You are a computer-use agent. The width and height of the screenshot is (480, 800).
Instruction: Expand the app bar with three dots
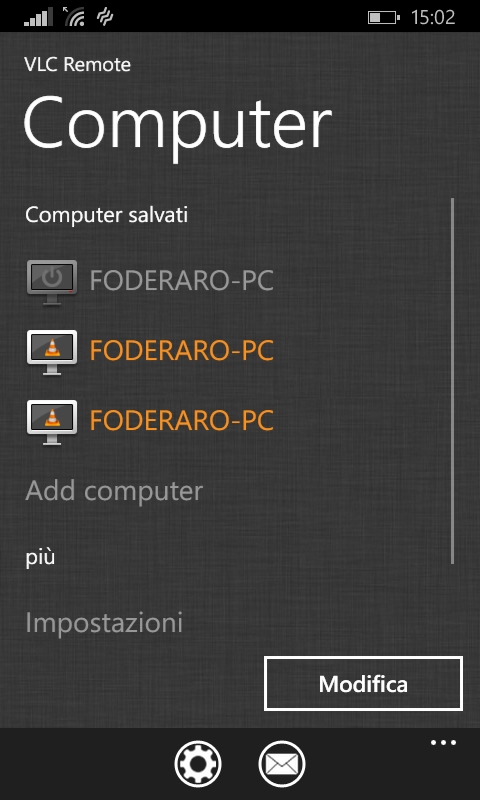[443, 742]
